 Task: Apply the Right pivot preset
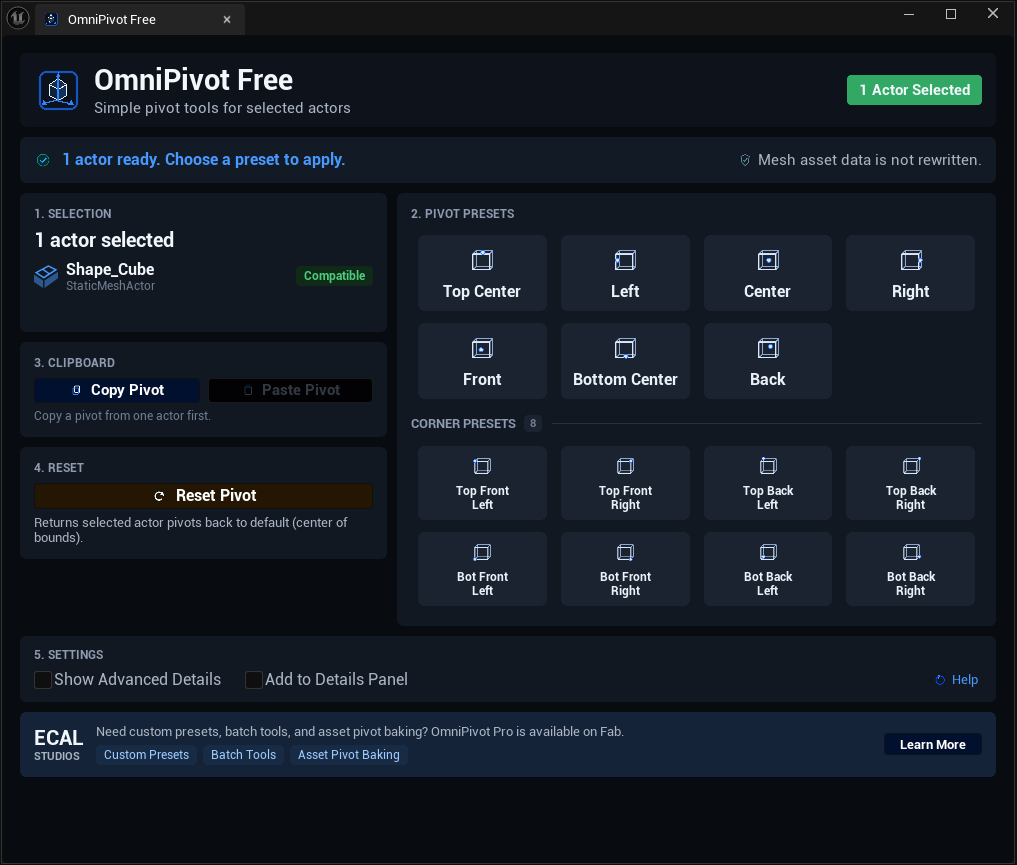pyautogui.click(x=910, y=273)
